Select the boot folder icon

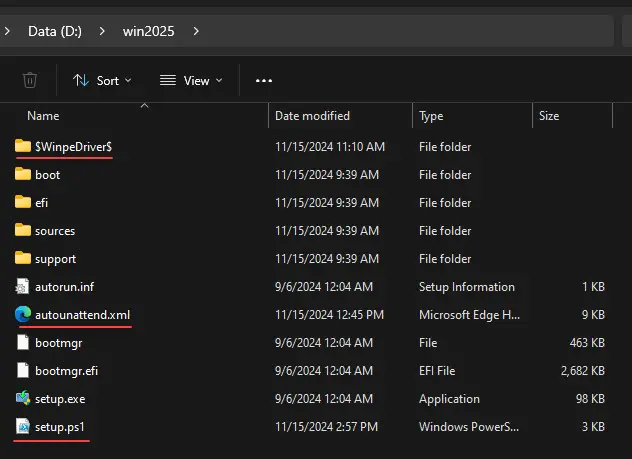[x=23, y=175]
